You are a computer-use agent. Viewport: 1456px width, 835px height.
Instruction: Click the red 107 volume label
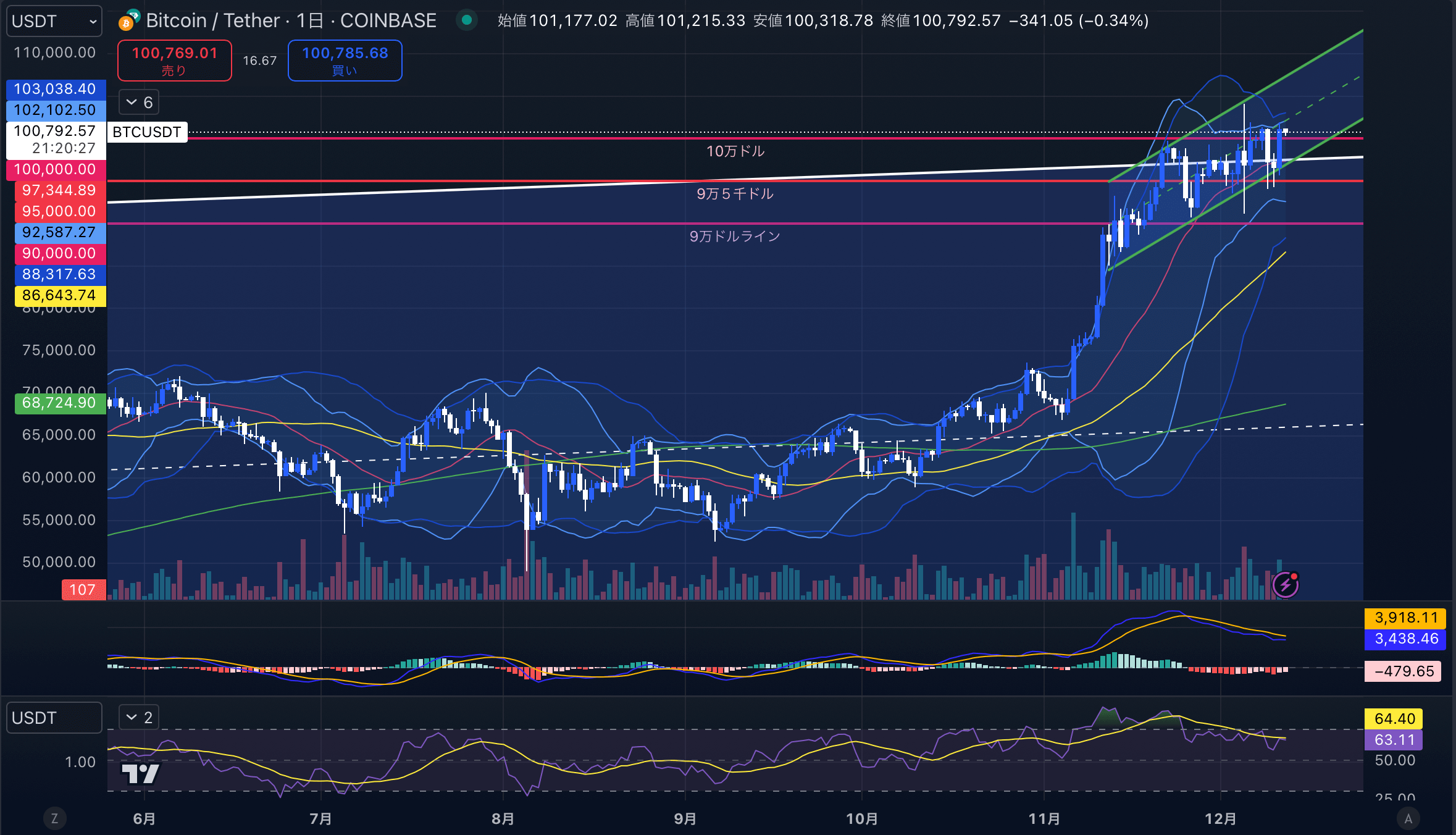coord(83,590)
